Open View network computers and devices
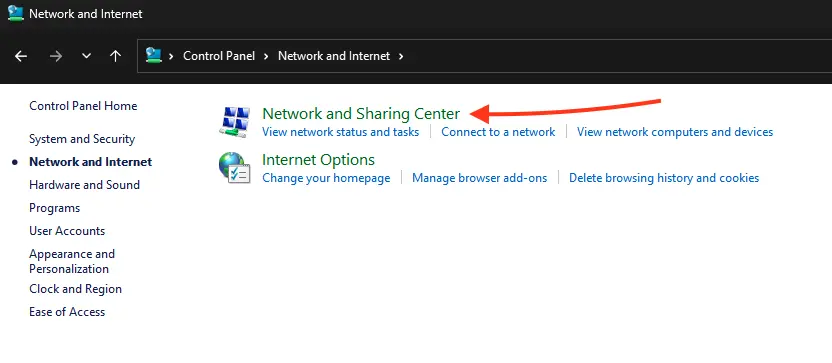The image size is (832, 363). pyautogui.click(x=675, y=132)
